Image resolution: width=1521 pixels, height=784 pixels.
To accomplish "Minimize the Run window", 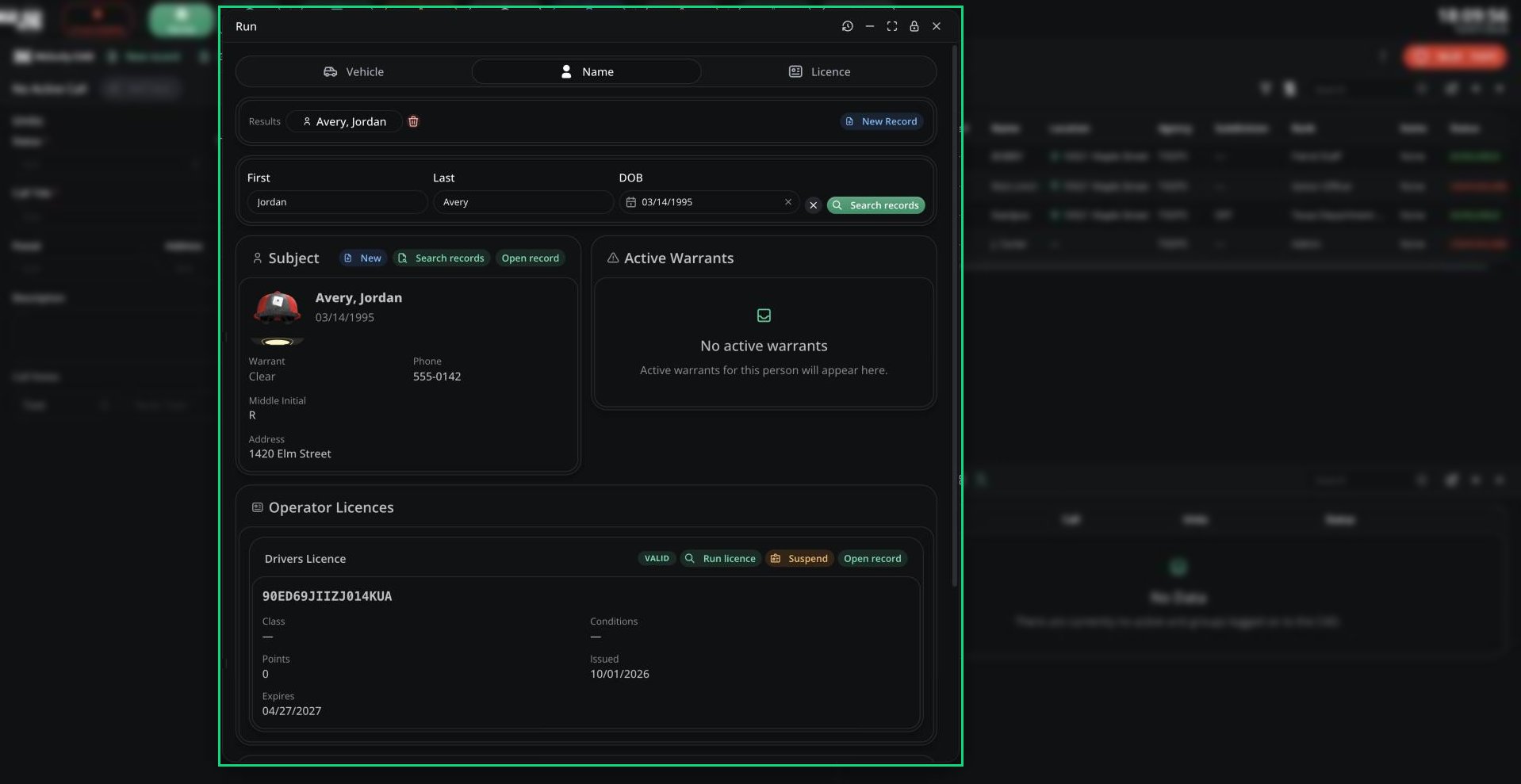I will point(869,26).
